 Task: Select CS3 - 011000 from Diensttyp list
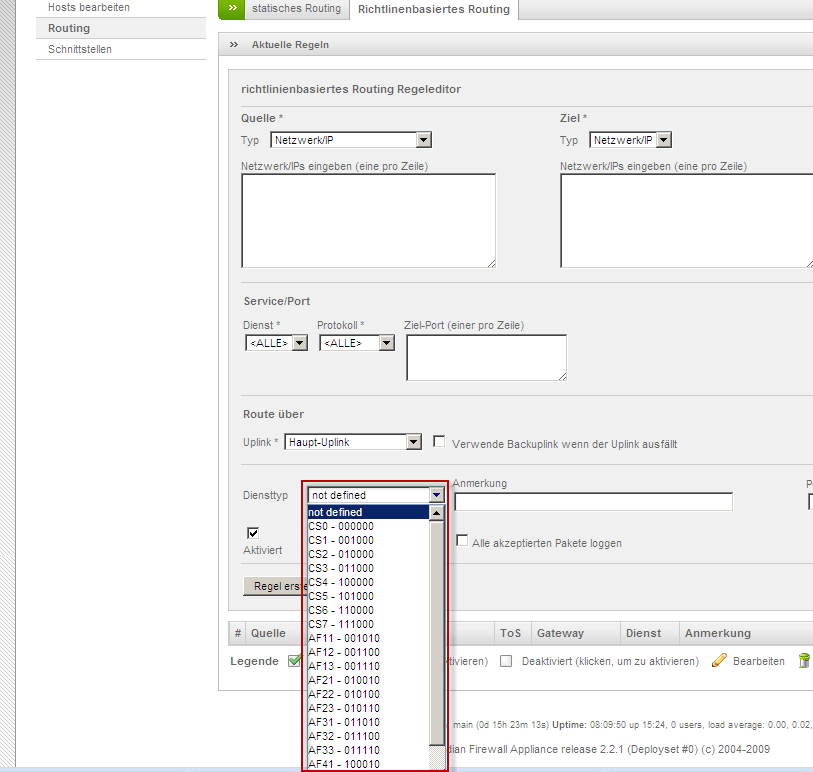[341, 568]
